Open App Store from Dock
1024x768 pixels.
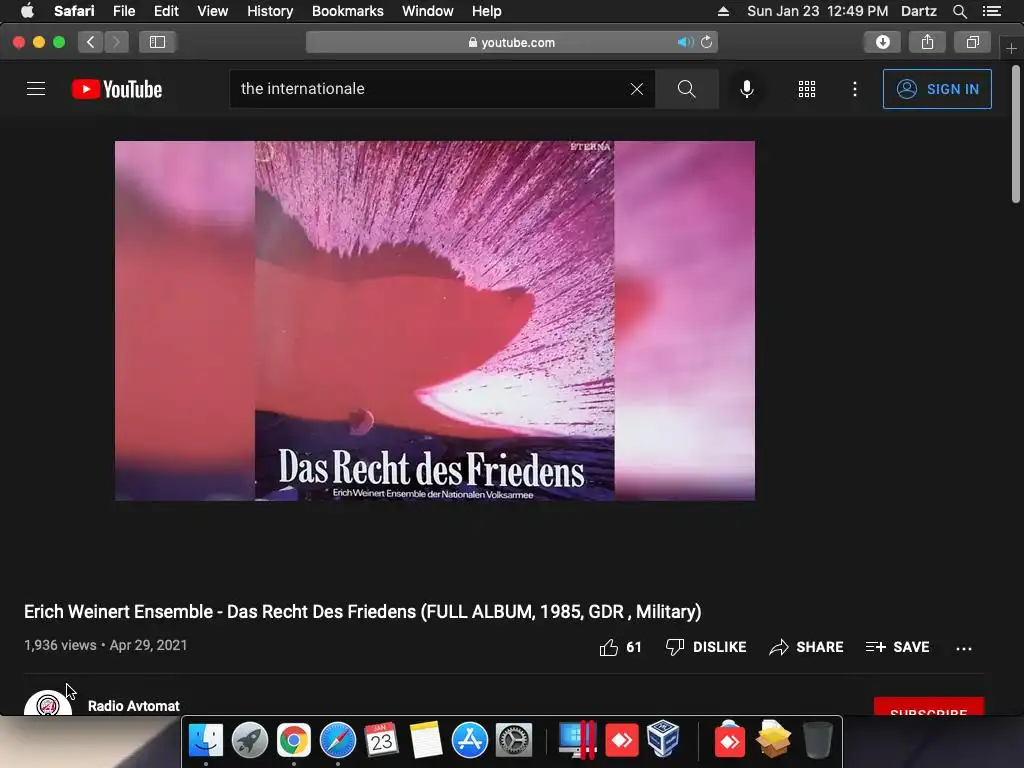point(470,740)
